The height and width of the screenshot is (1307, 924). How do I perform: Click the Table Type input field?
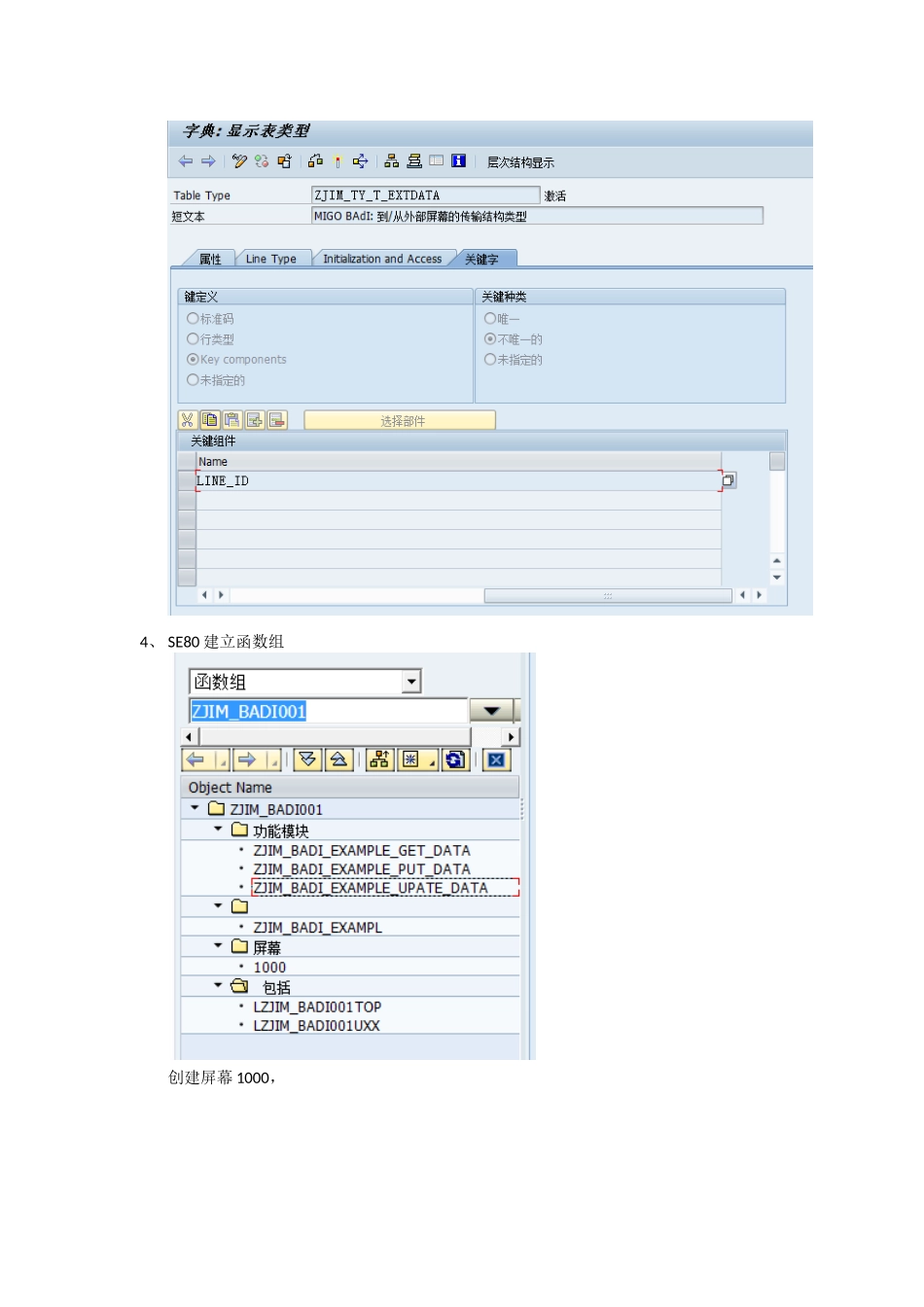tap(425, 195)
